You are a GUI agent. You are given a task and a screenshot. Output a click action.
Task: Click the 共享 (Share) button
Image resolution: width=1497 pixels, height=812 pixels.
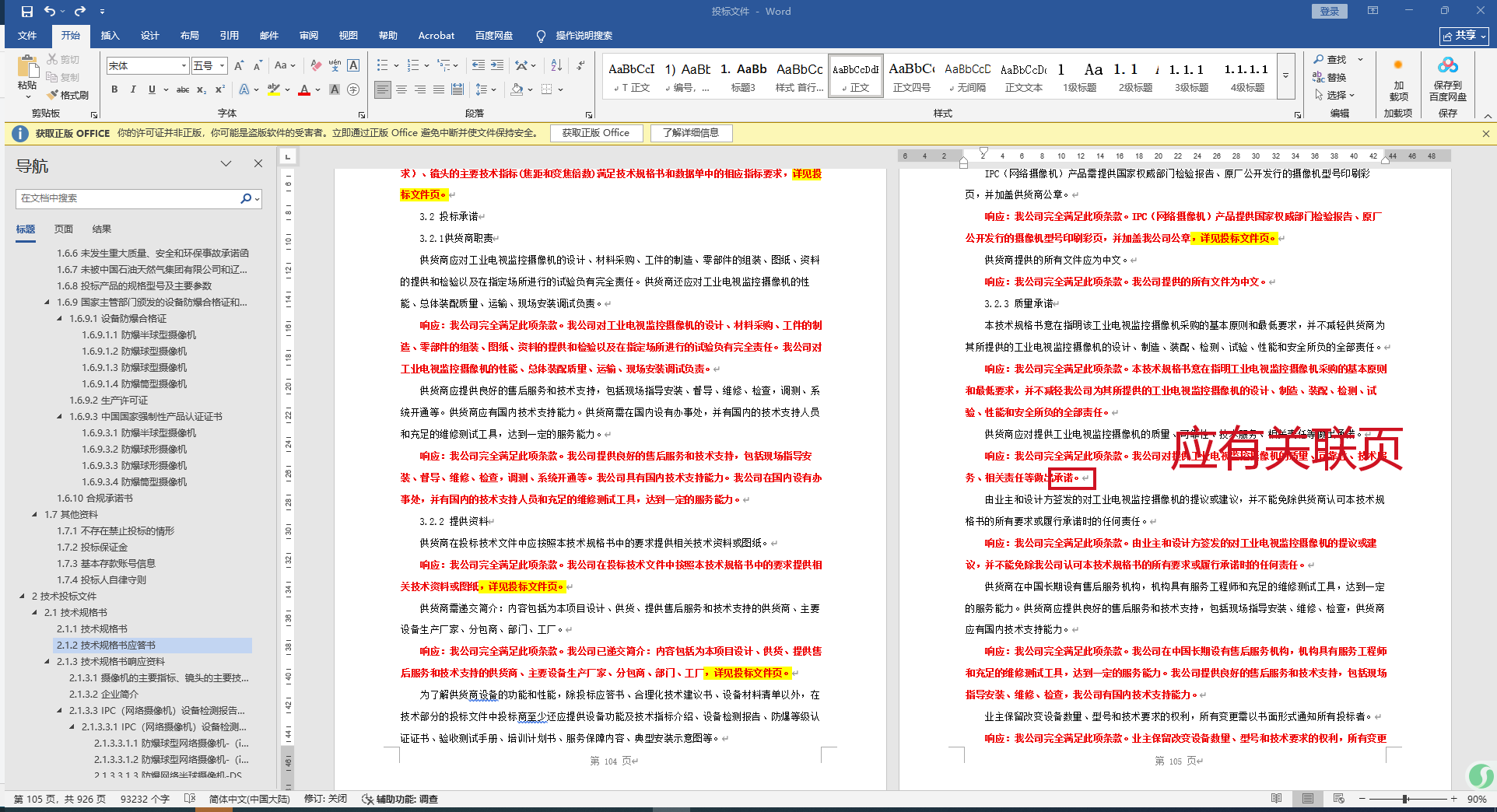[1464, 36]
